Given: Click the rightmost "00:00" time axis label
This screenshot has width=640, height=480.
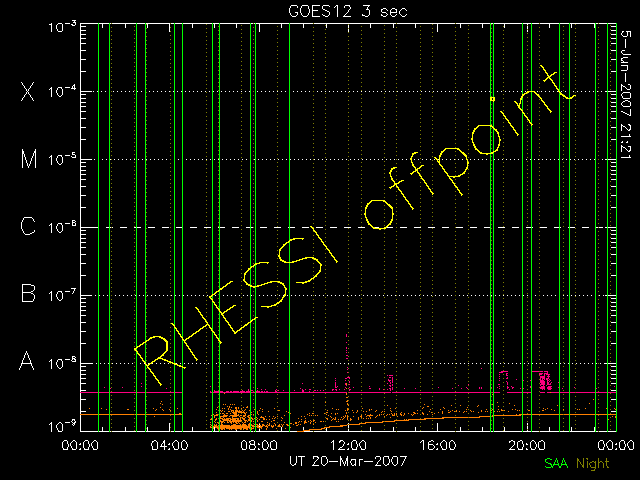Looking at the screenshot, I should click(616, 445).
